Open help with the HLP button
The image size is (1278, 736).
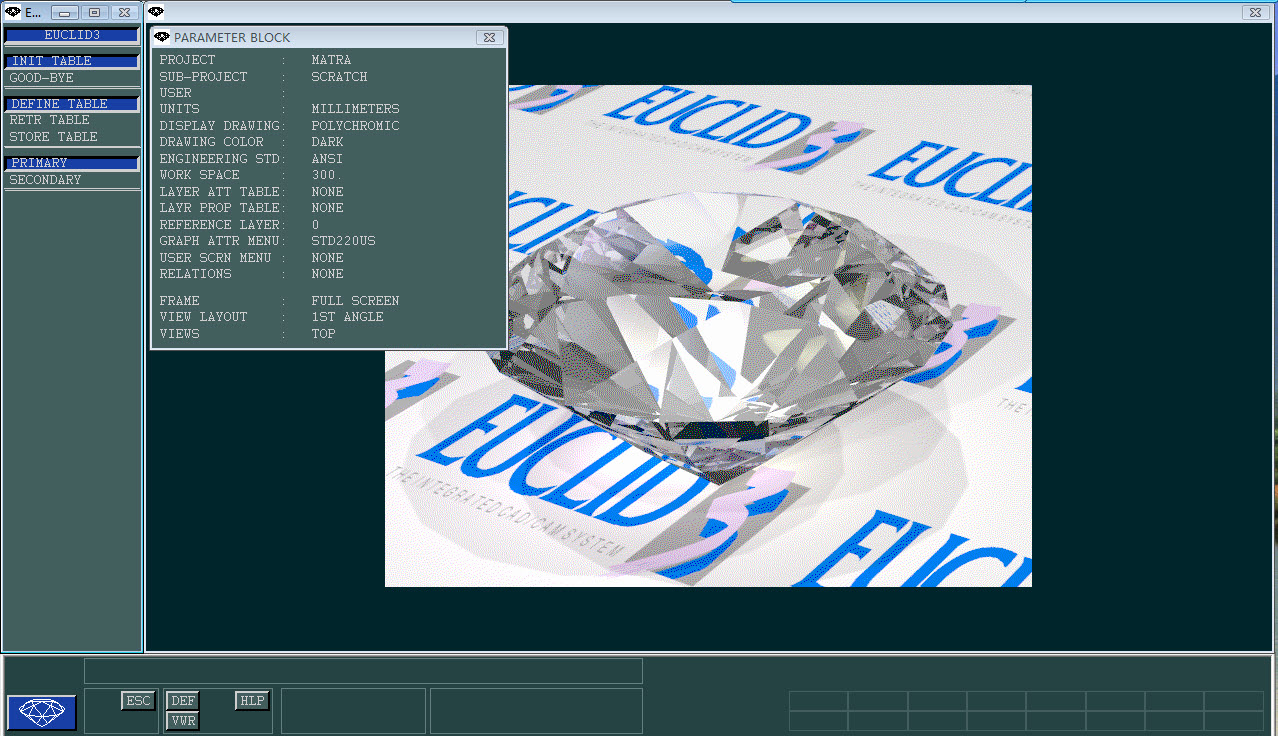coord(252,701)
